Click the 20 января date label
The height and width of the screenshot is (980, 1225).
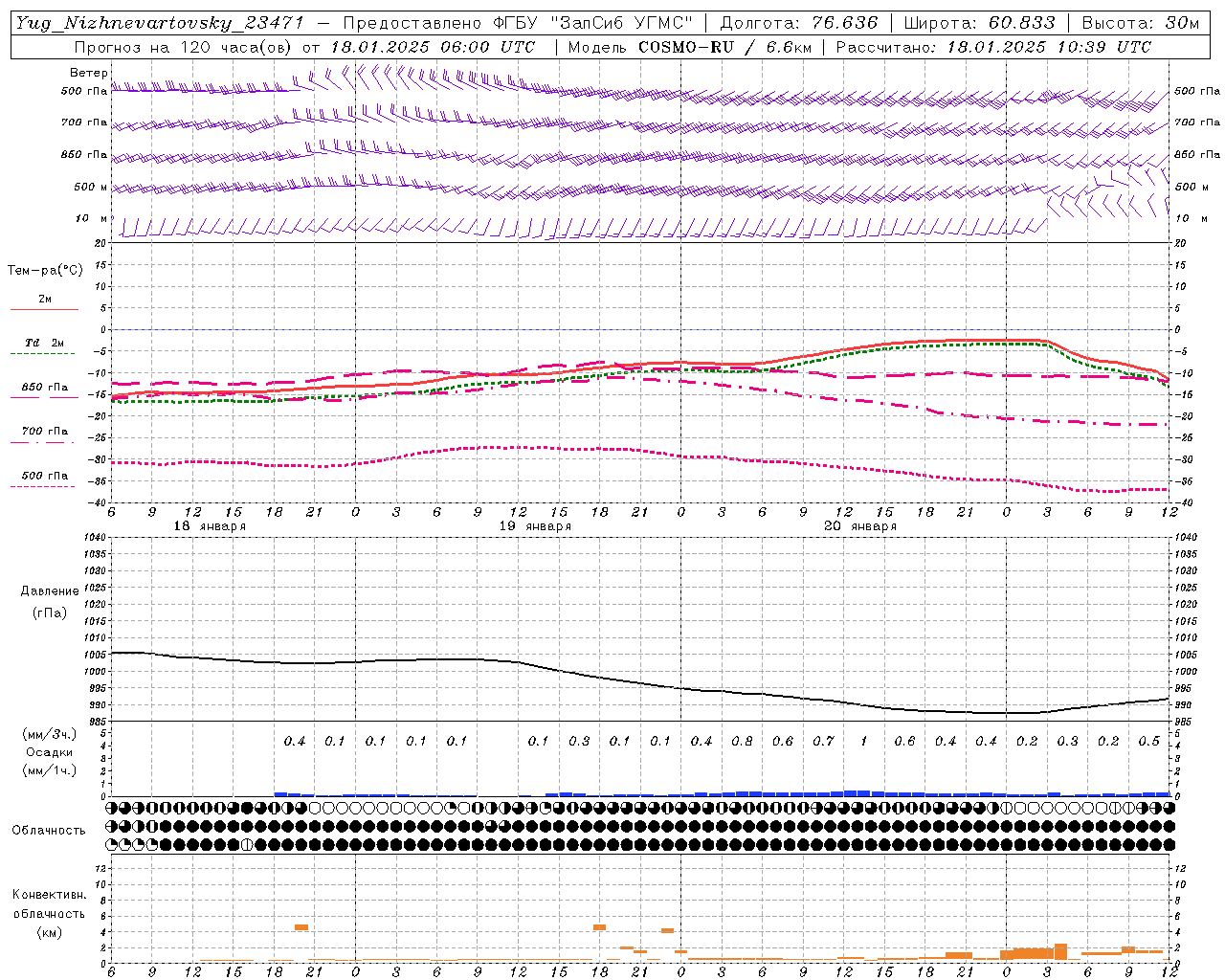coord(860,526)
